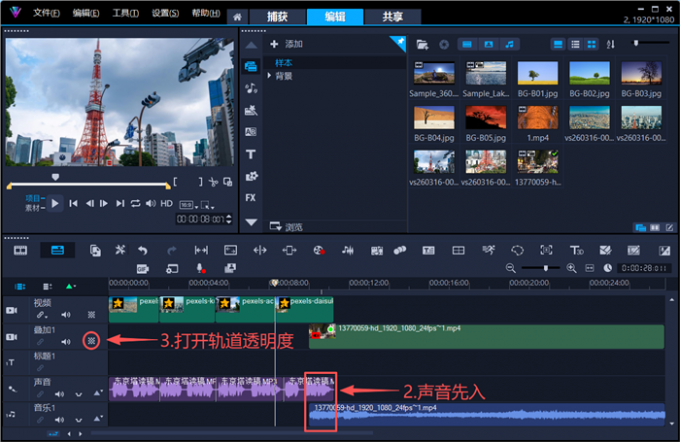Open the preview aspect ratio dropdown
Viewport: 680px width, 442px height.
point(189,205)
